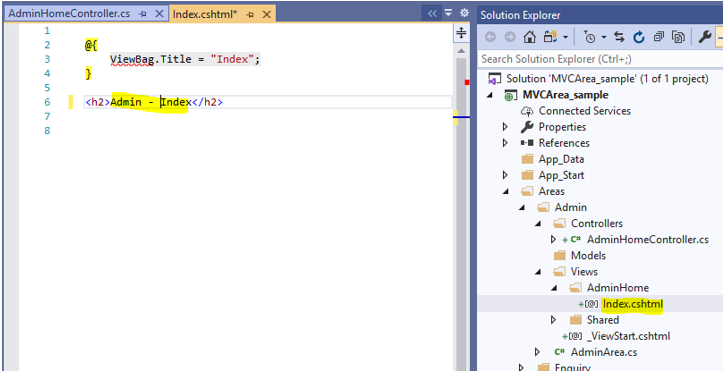
Task: Click 'Admin - Index' heading text in editor
Action: [x=151, y=102]
